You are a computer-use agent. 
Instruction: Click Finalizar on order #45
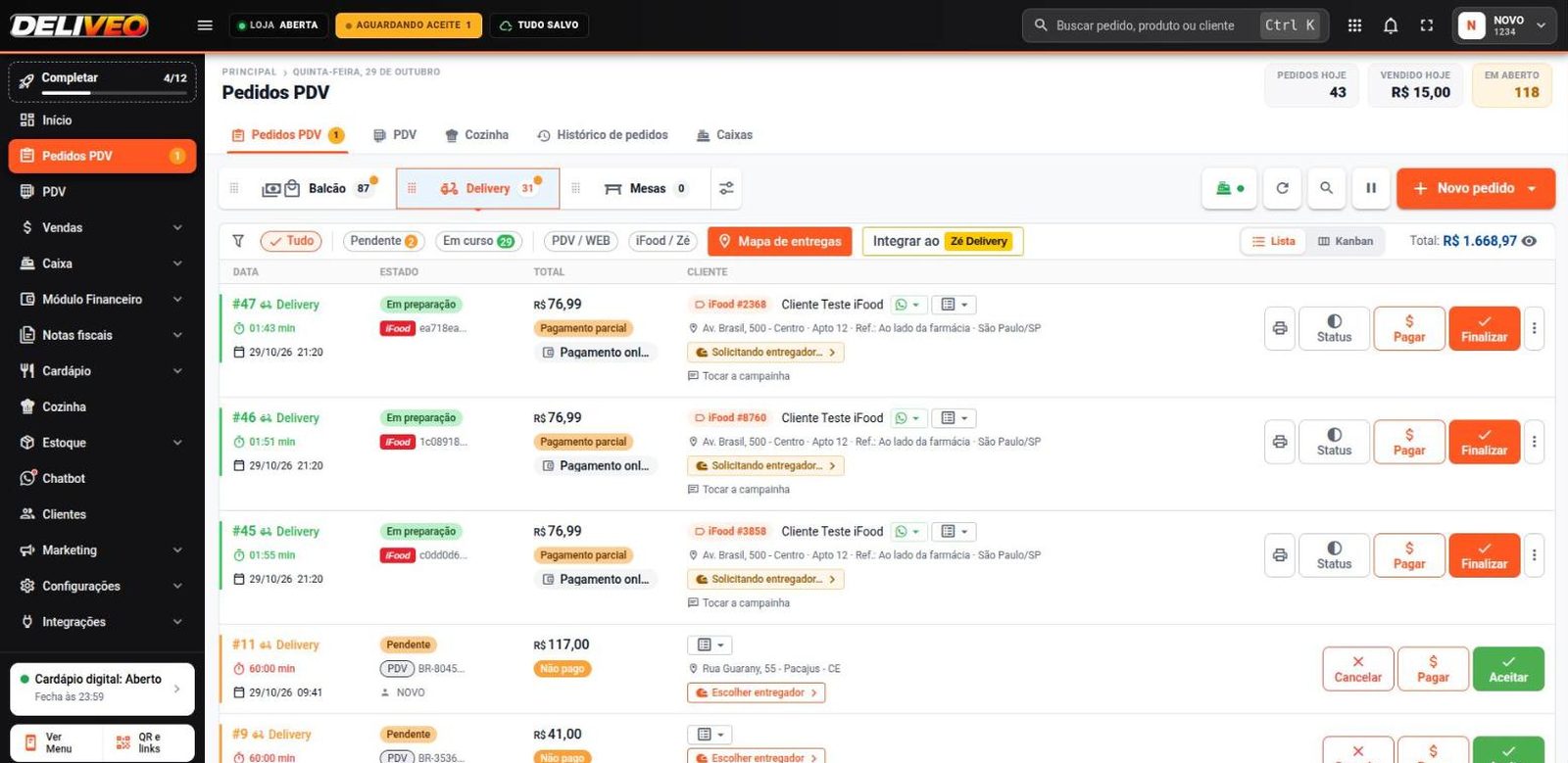(x=1484, y=555)
